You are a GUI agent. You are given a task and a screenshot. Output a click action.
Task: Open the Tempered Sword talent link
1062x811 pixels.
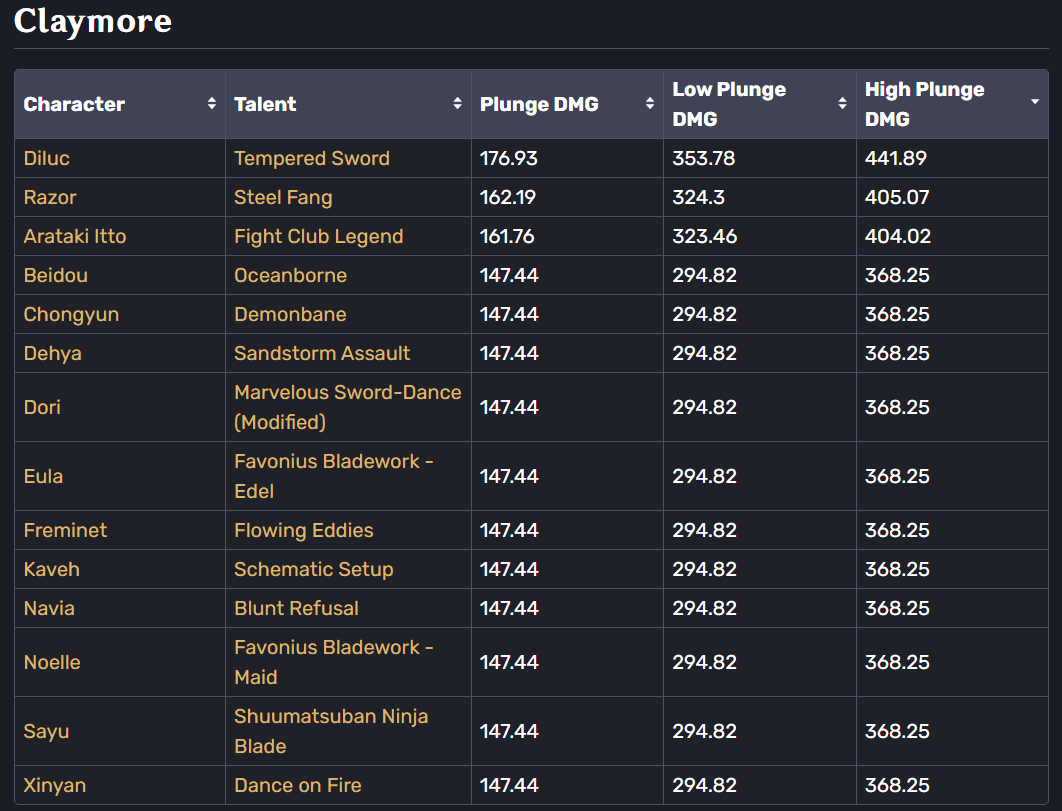click(x=312, y=158)
